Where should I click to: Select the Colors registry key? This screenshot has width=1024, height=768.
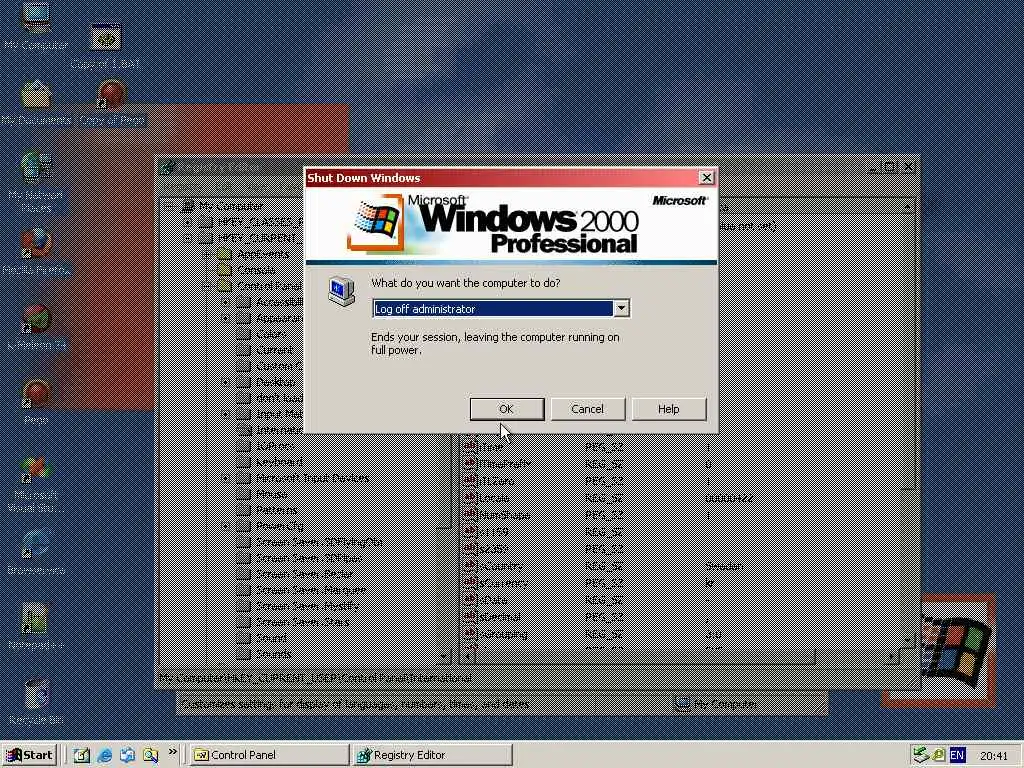pos(271,334)
